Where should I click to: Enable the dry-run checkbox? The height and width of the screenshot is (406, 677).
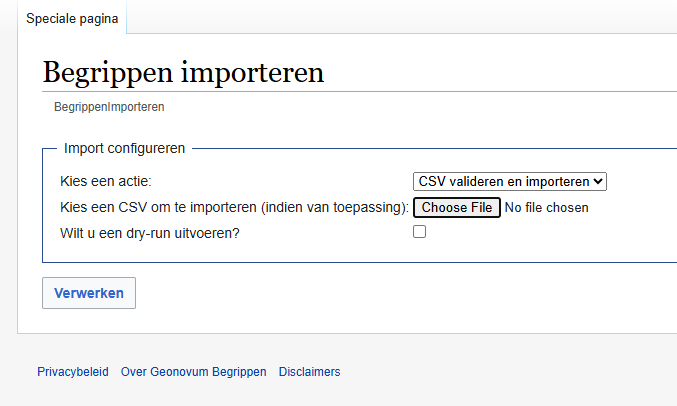tap(420, 232)
